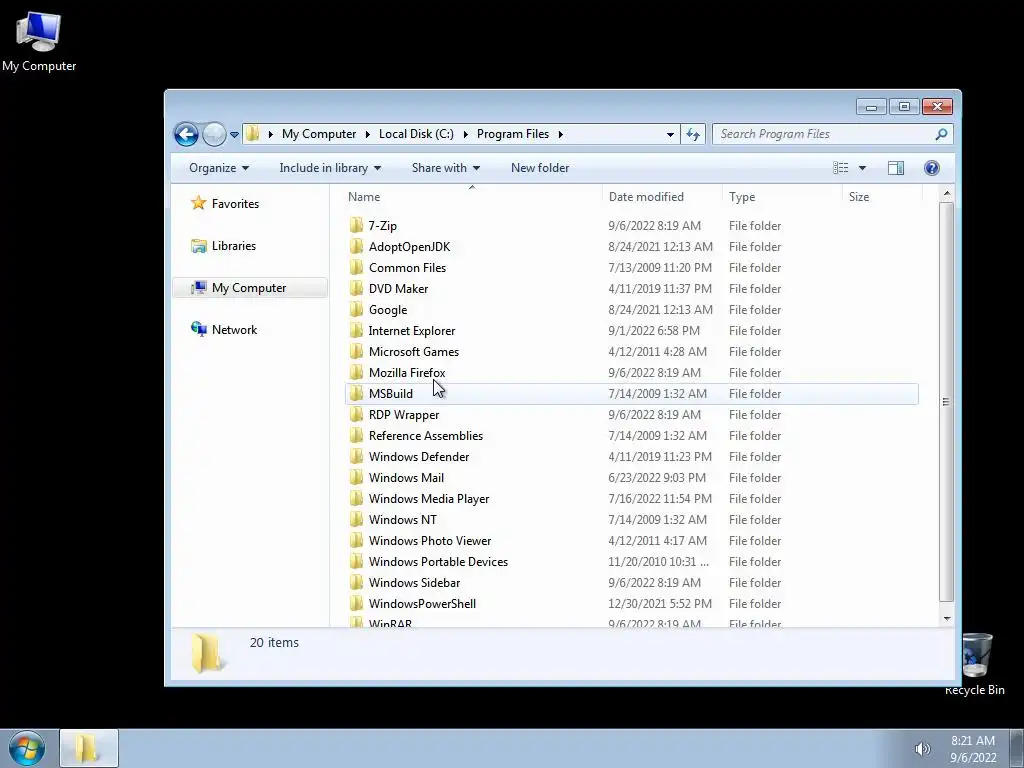Click the search magnifier icon

pos(941,134)
